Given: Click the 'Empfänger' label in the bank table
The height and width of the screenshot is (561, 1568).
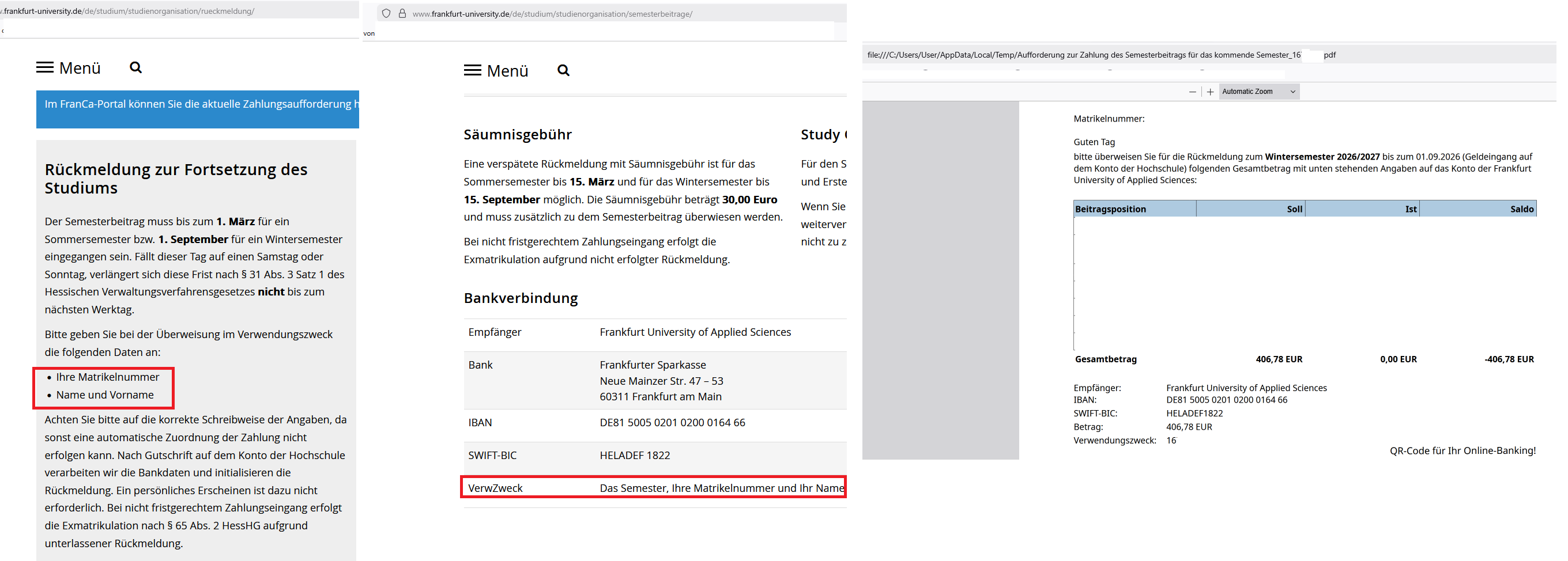Looking at the screenshot, I should coord(495,332).
